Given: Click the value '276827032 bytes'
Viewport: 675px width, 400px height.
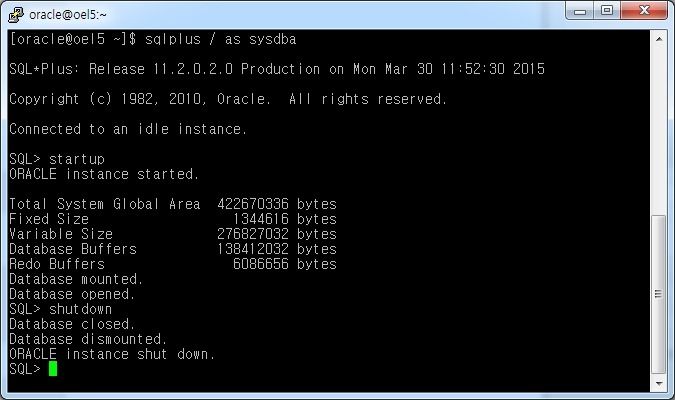Looking at the screenshot, I should point(277,234).
